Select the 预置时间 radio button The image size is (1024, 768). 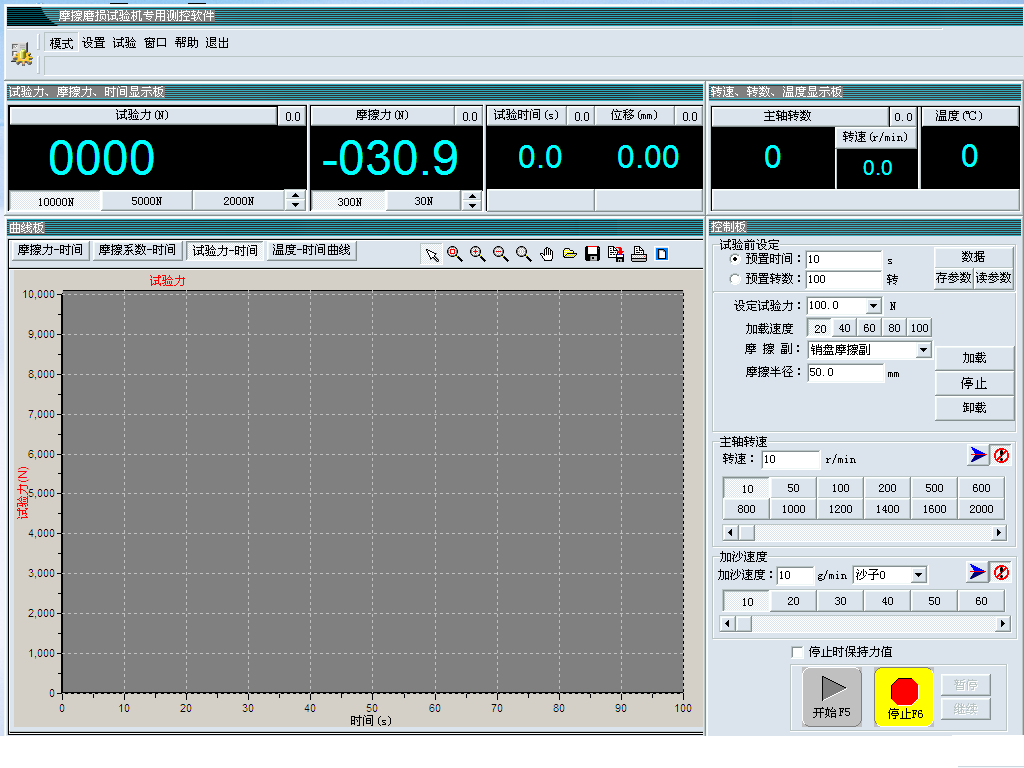pyautogui.click(x=735, y=259)
